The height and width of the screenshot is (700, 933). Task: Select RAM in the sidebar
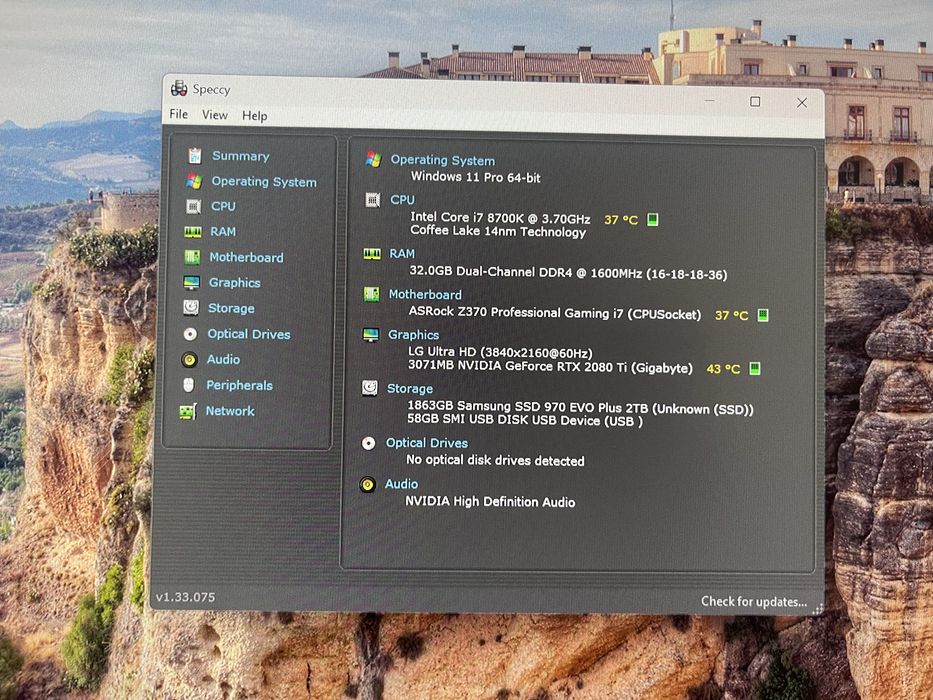click(223, 232)
